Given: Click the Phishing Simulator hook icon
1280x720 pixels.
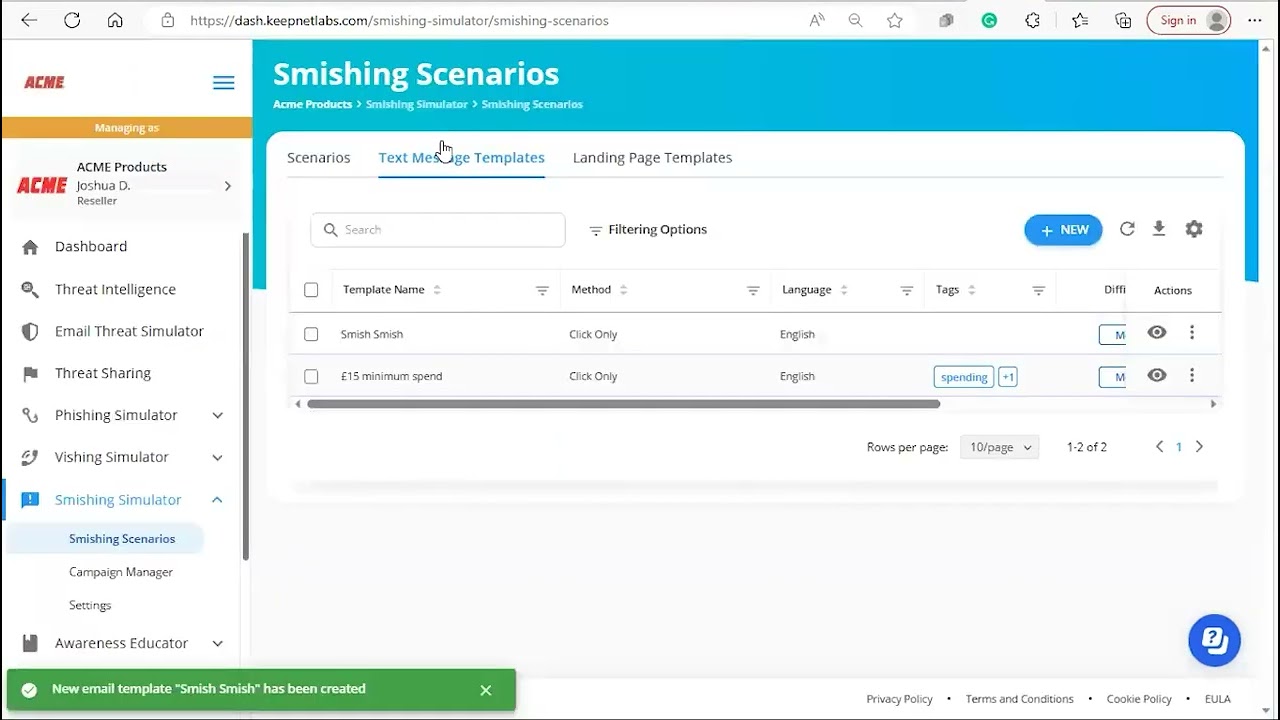Looking at the screenshot, I should coord(30,415).
